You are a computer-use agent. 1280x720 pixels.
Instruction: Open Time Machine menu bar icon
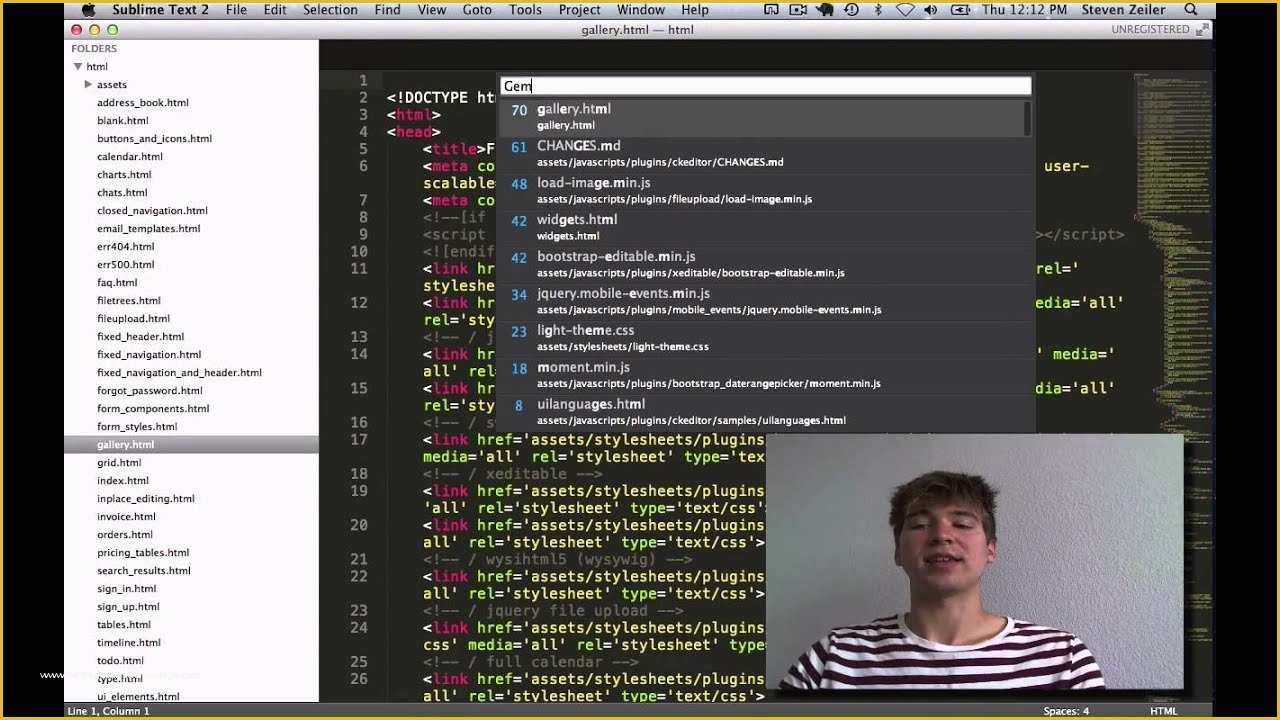[x=851, y=10]
